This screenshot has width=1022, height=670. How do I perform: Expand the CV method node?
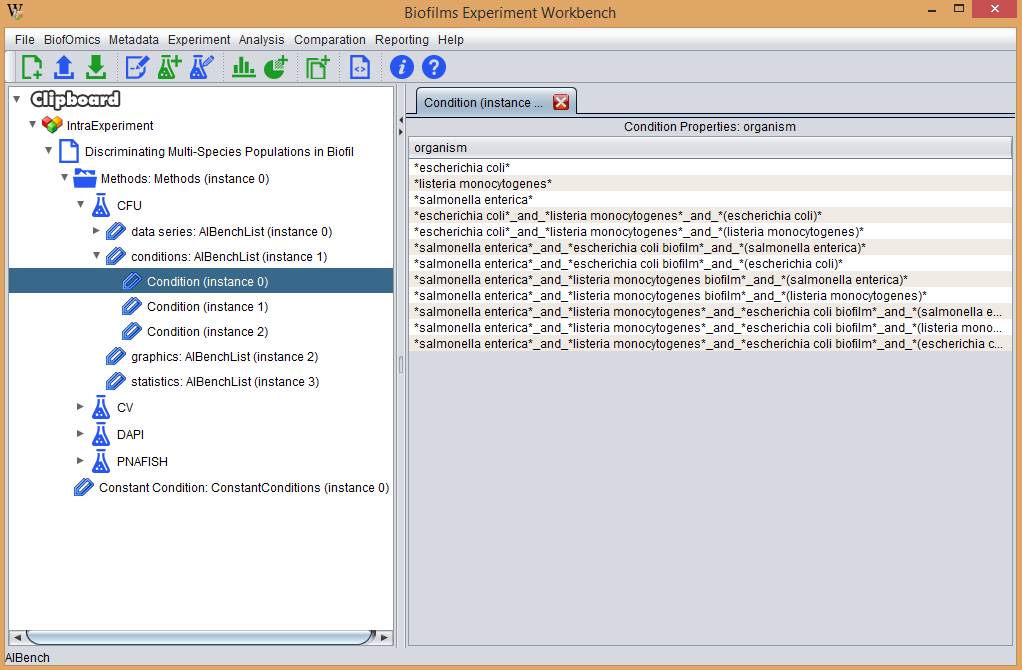[x=80, y=407]
